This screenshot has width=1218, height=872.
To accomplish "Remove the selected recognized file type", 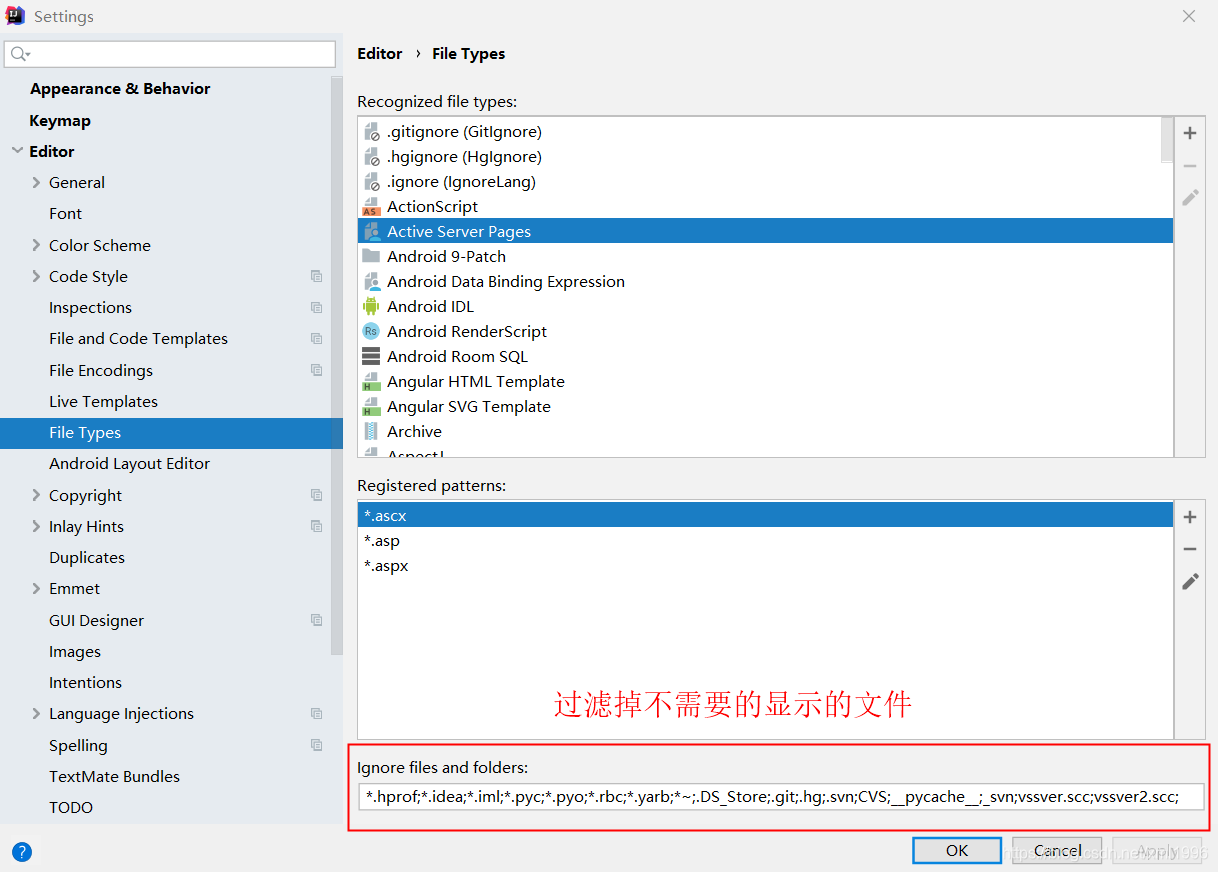I will pos(1190,165).
